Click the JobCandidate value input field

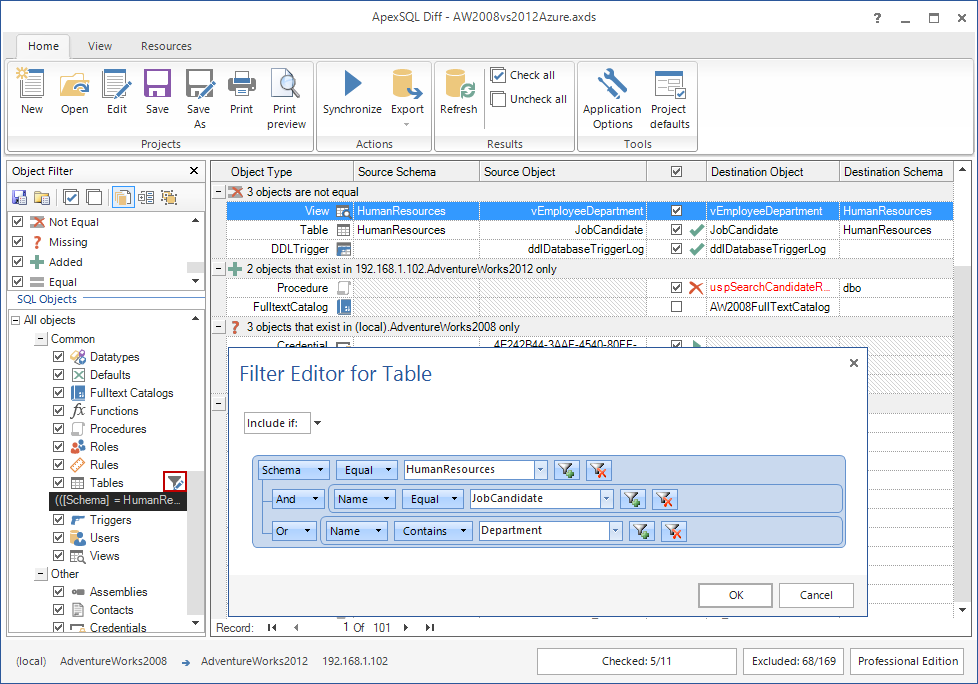535,499
